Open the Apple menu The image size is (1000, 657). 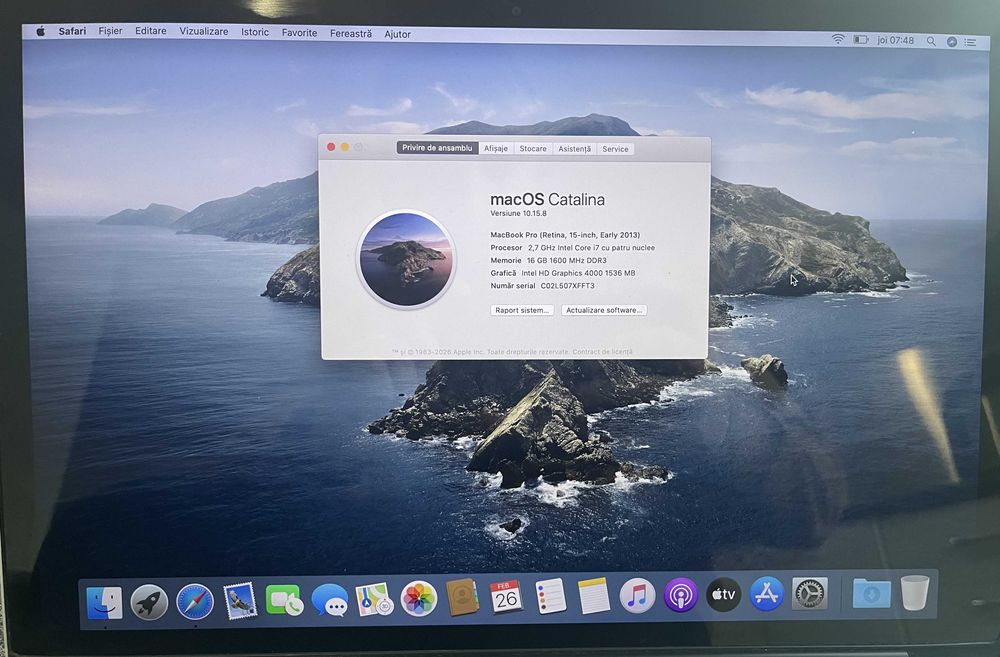pos(41,31)
